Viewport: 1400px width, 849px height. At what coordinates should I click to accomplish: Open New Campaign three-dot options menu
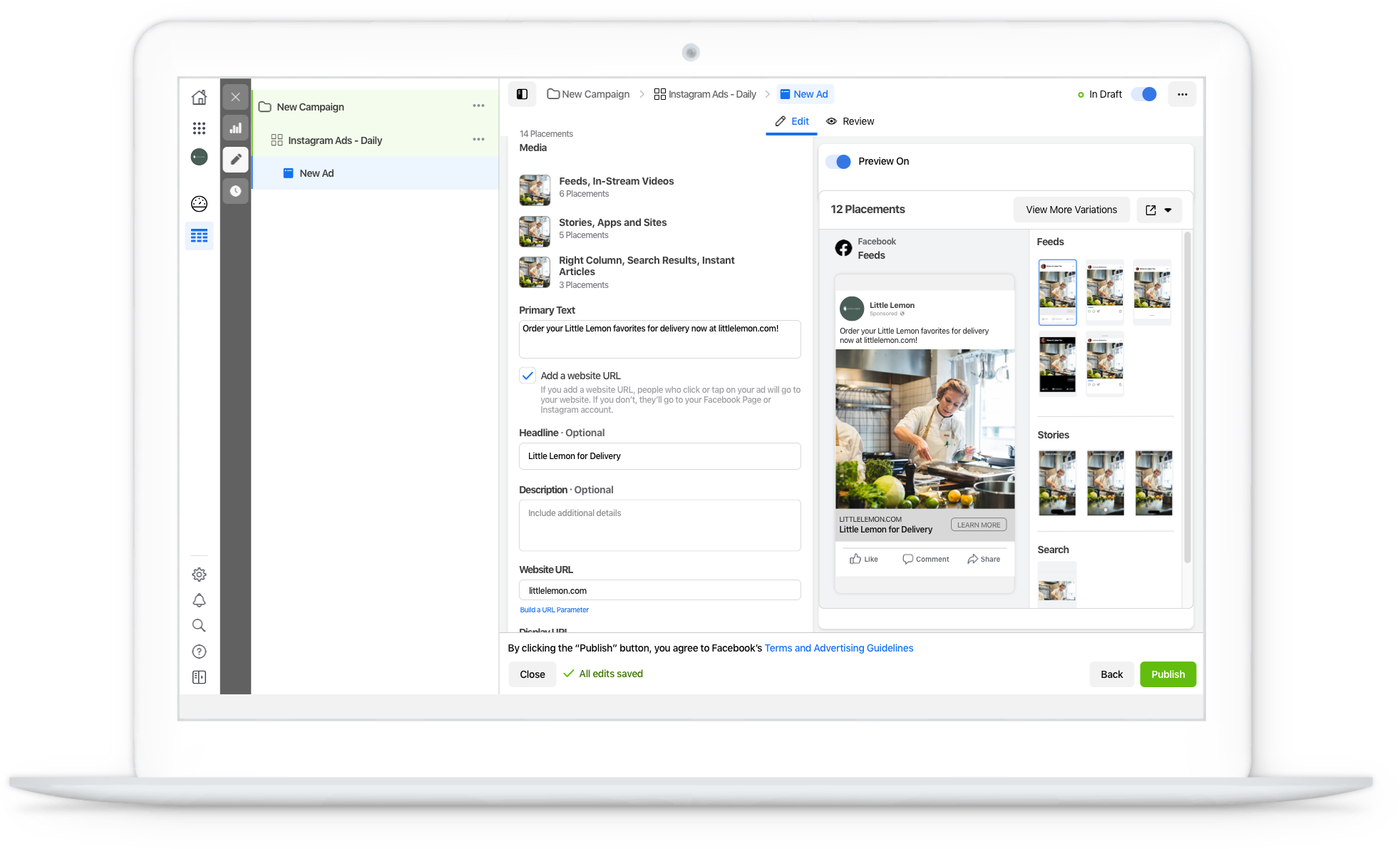tap(478, 106)
